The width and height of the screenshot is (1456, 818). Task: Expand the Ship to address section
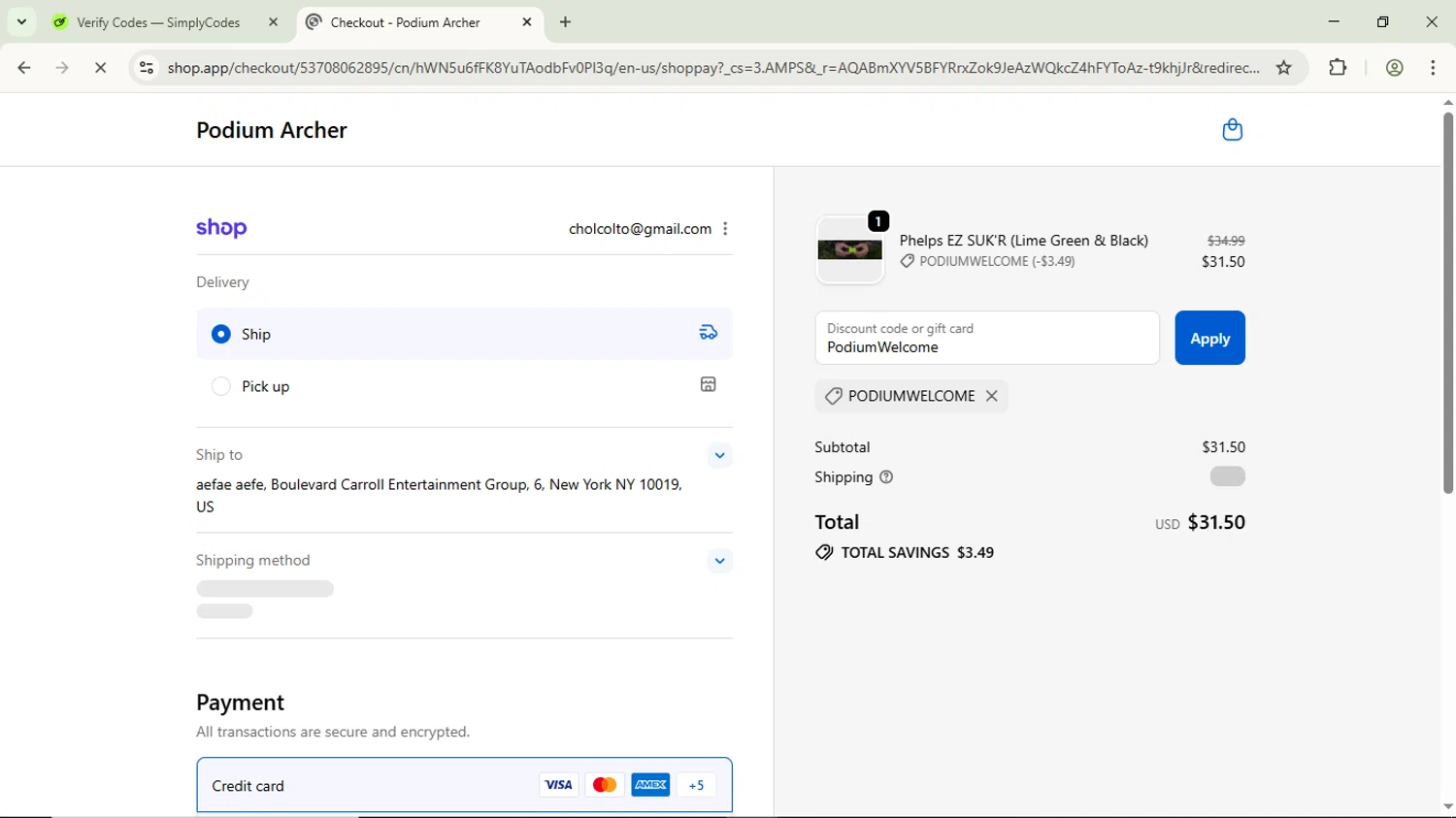719,455
